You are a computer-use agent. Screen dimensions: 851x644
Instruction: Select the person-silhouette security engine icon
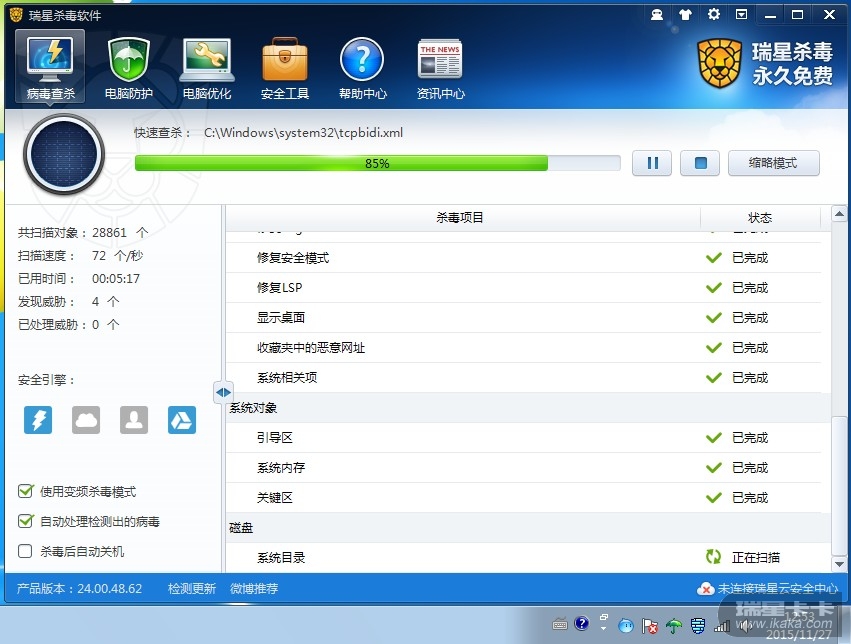point(134,419)
